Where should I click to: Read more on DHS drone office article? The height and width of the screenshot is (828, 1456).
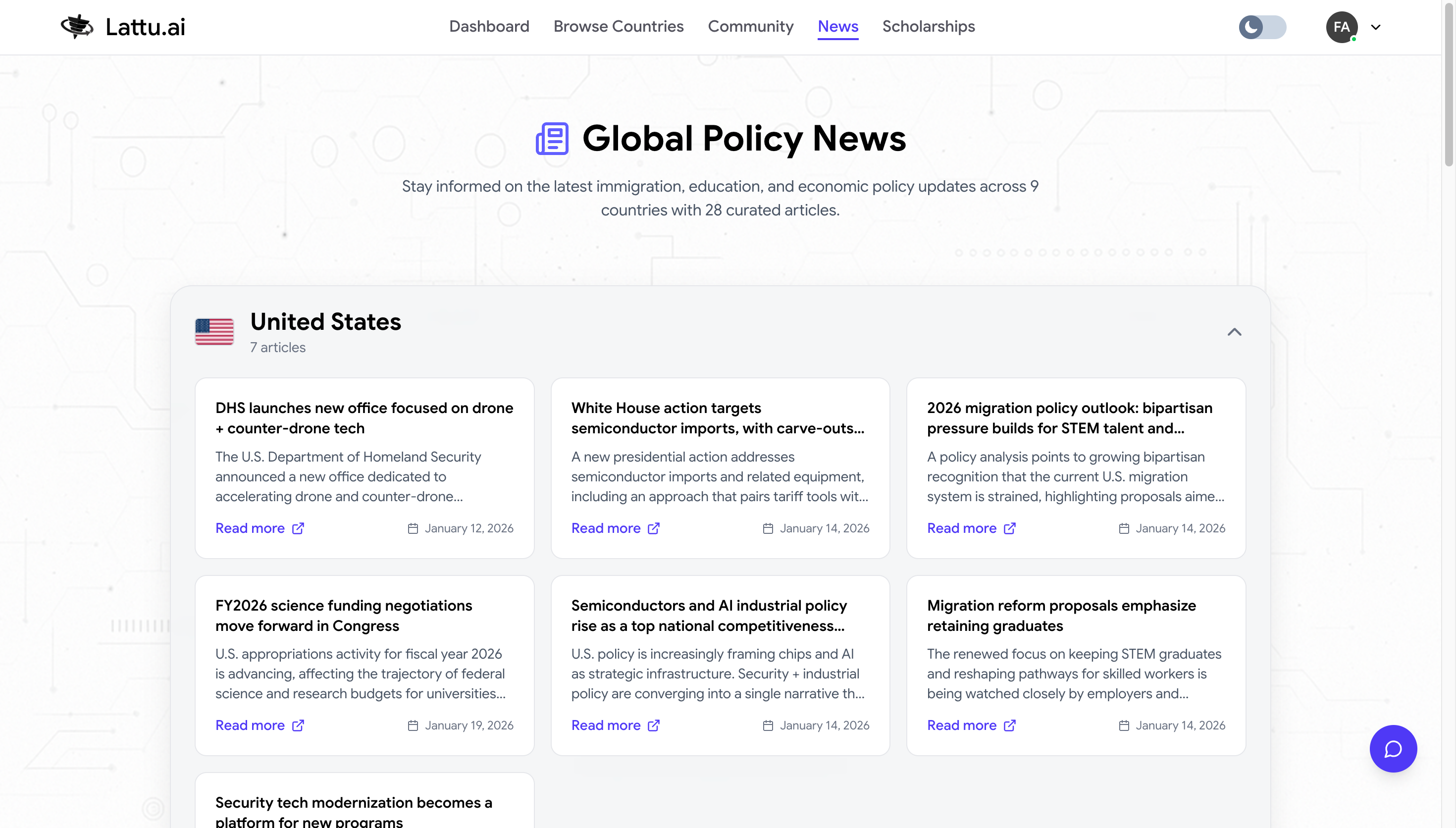tap(250, 528)
